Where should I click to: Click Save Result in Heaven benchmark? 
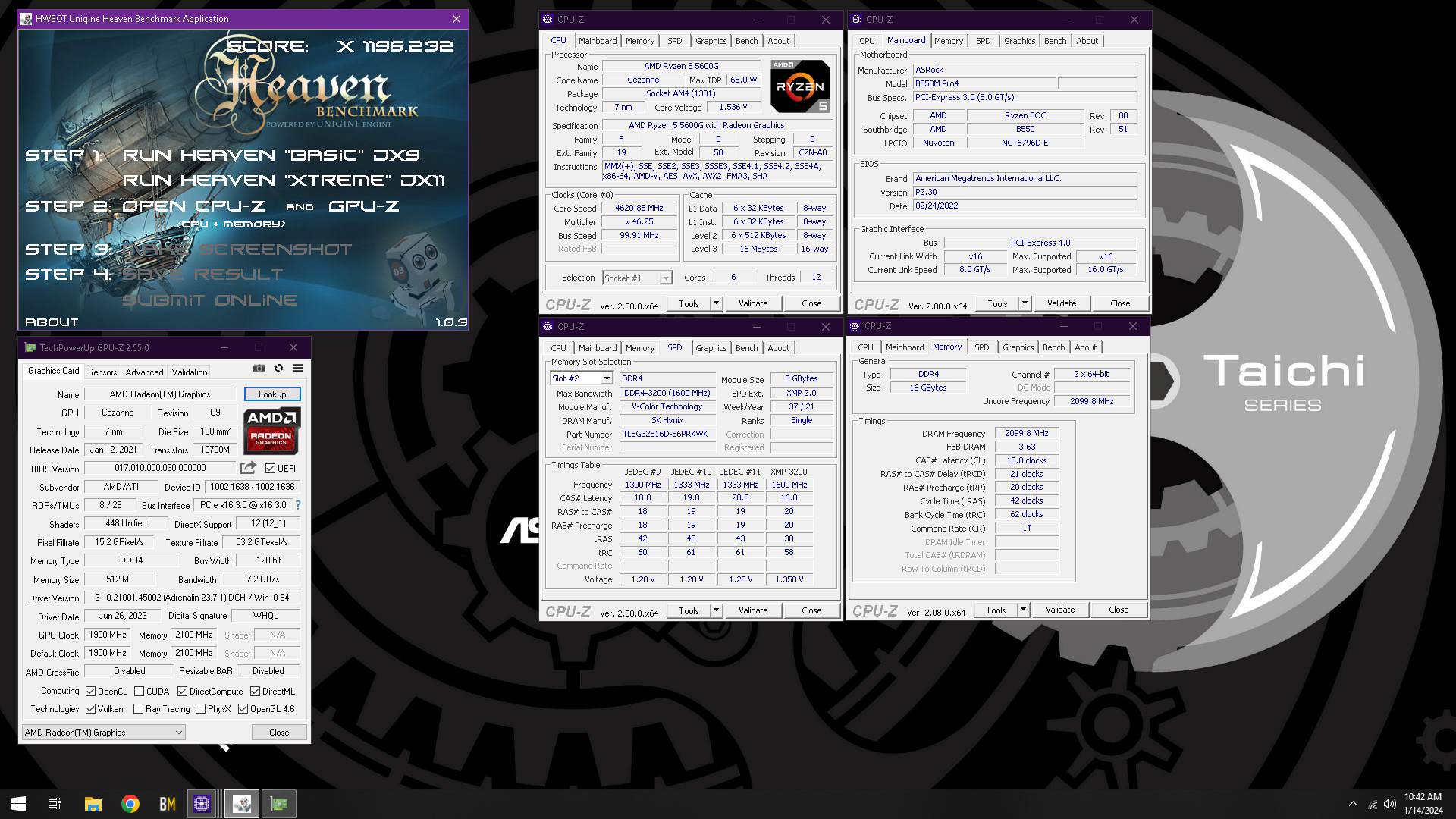coord(202,275)
